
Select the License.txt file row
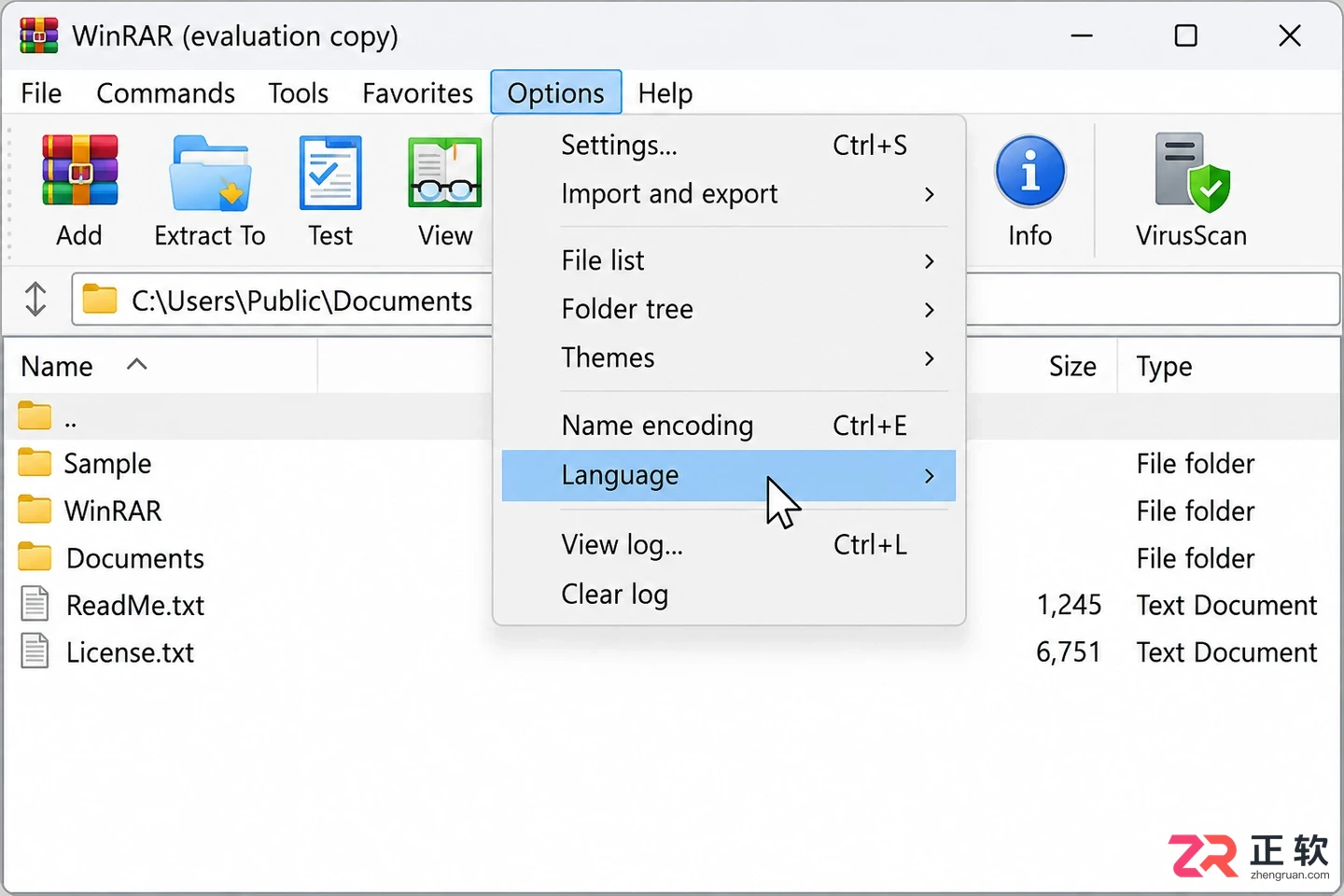(672, 652)
